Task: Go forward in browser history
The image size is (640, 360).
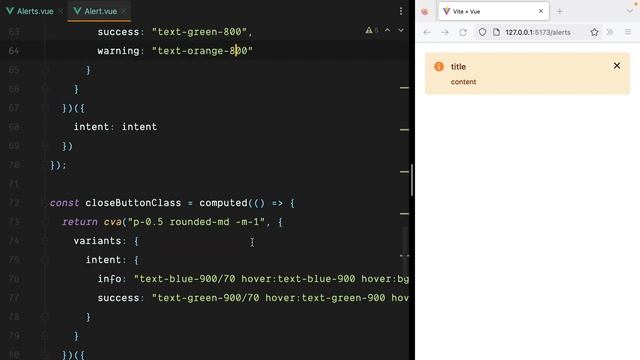Action: coord(445,32)
